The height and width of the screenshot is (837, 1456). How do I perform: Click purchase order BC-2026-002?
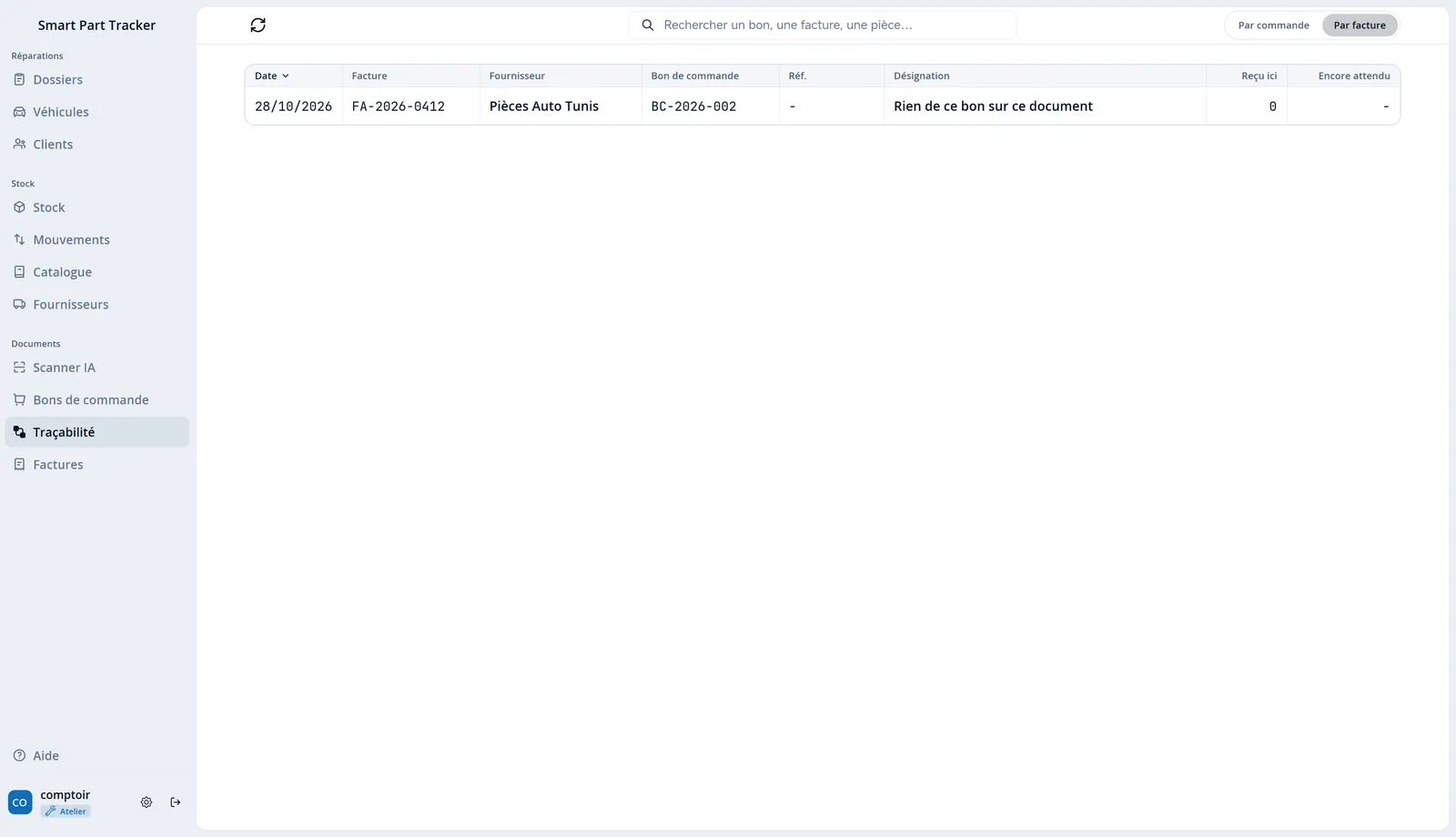[x=694, y=106]
